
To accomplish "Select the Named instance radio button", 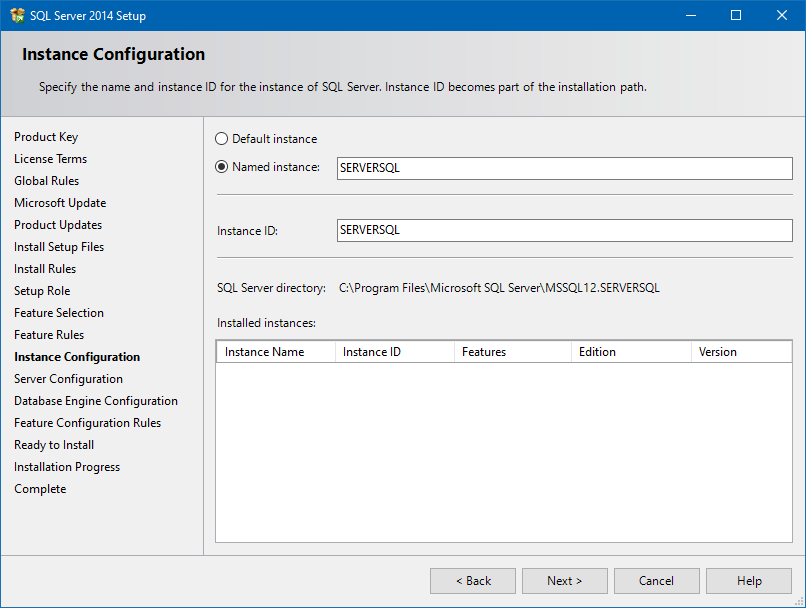I will click(x=221, y=167).
